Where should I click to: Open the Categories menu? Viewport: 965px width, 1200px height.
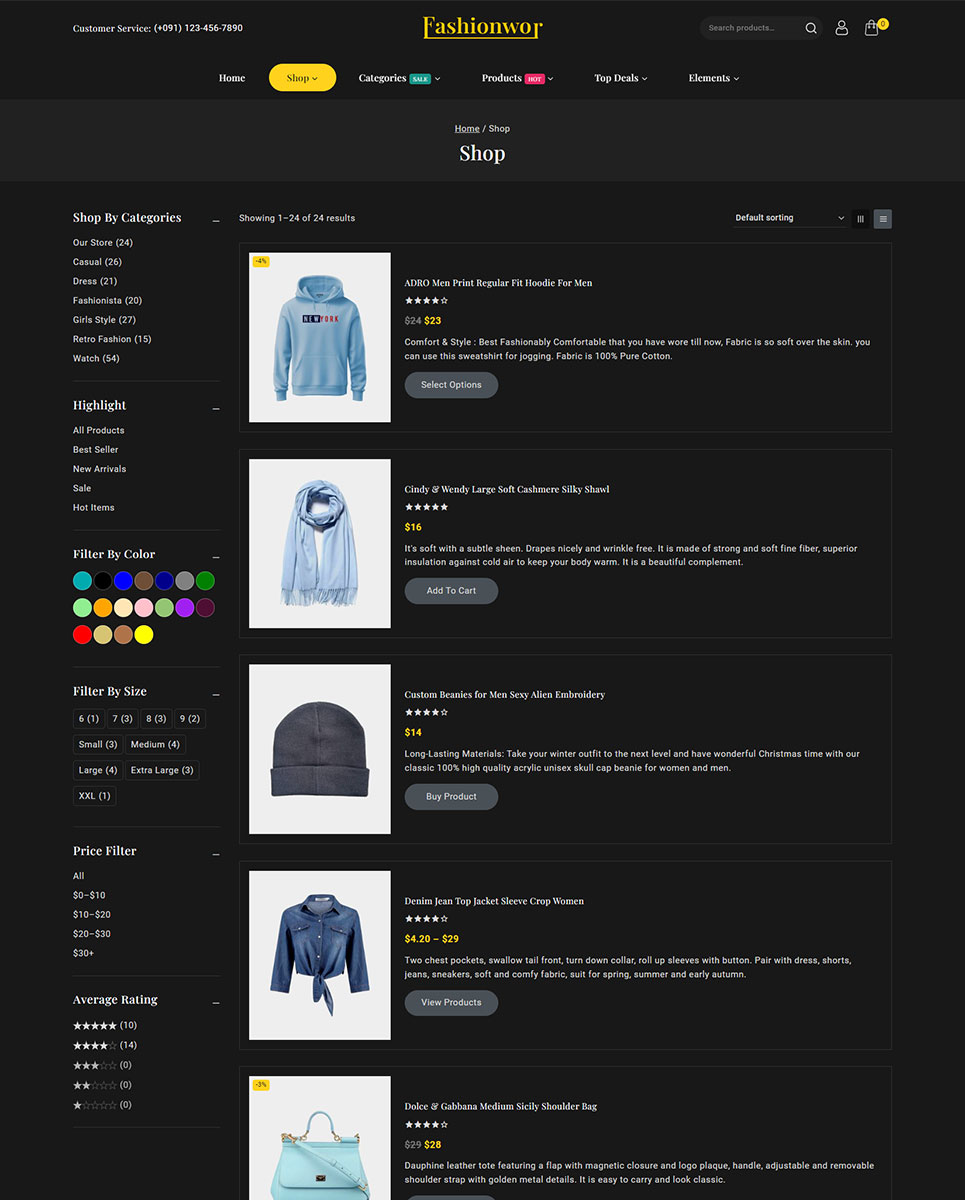click(x=398, y=78)
